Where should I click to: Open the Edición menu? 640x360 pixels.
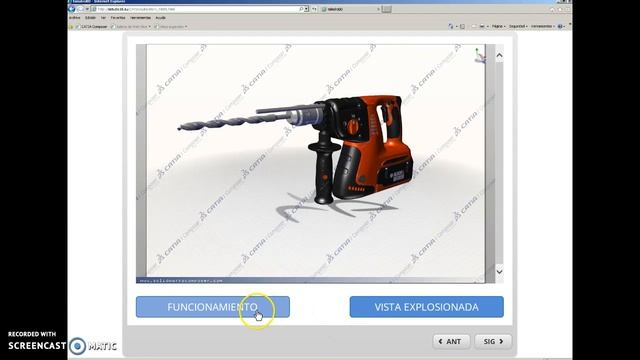90,18
